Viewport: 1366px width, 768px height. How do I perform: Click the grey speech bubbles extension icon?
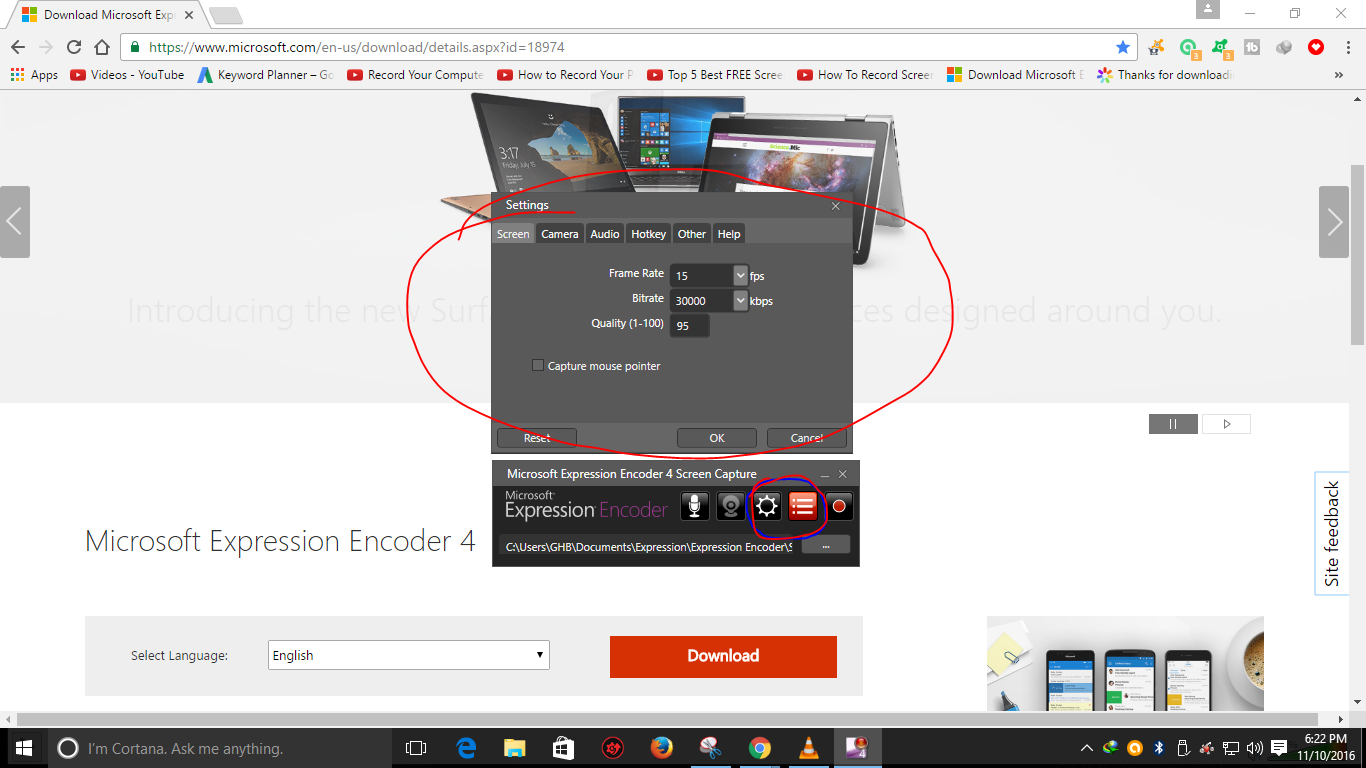tap(1284, 47)
